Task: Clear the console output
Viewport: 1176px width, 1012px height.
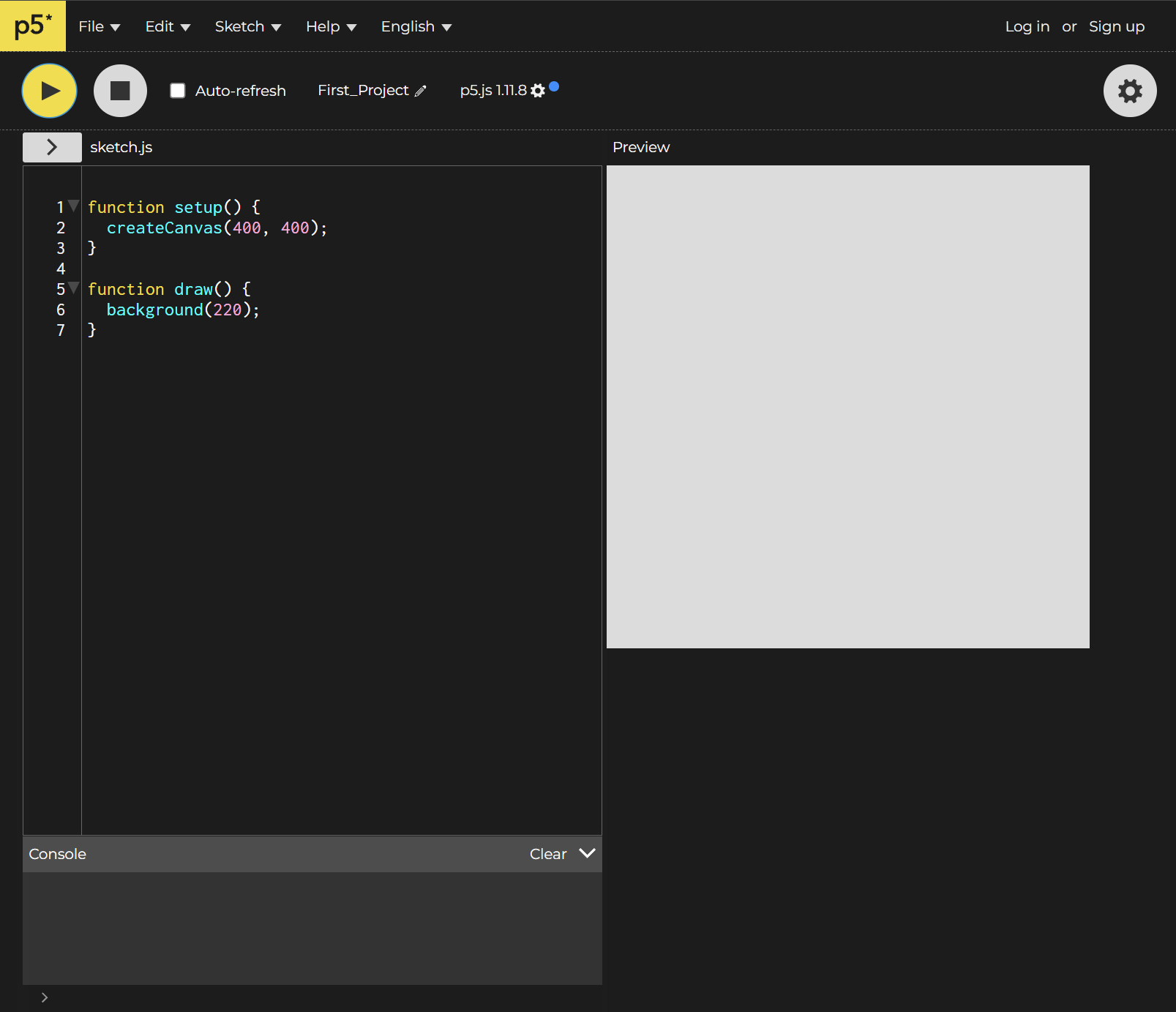Action: [547, 854]
